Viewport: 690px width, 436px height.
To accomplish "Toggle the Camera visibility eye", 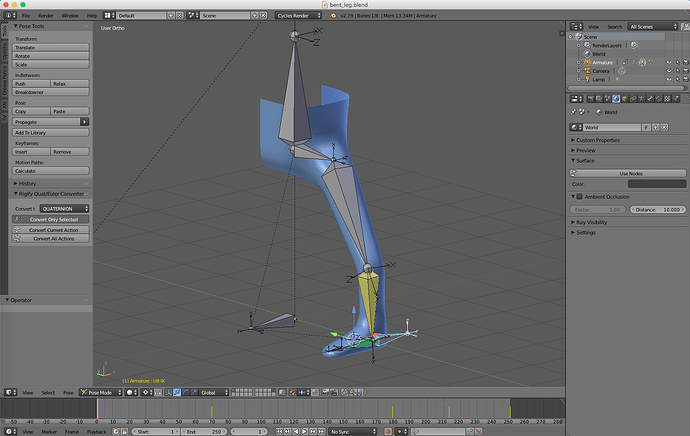I will pyautogui.click(x=669, y=71).
